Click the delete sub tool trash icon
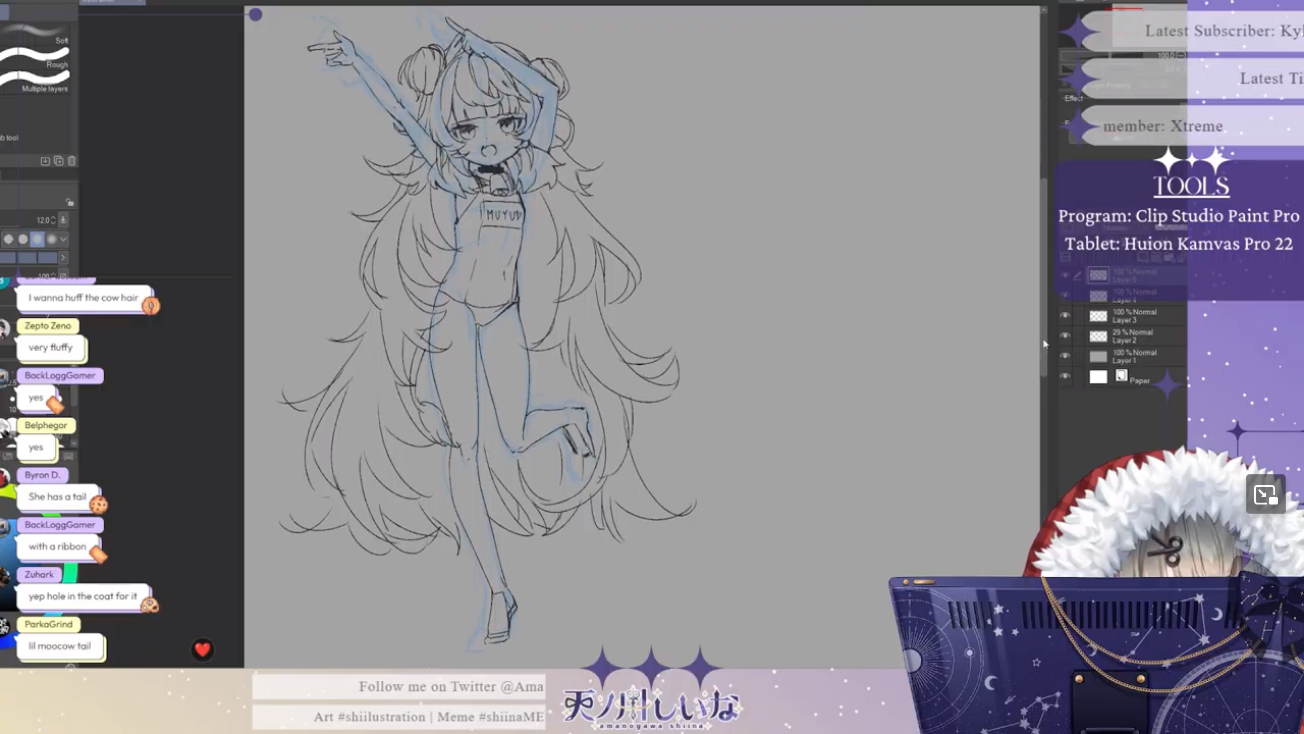The image size is (1304, 734). point(71,160)
